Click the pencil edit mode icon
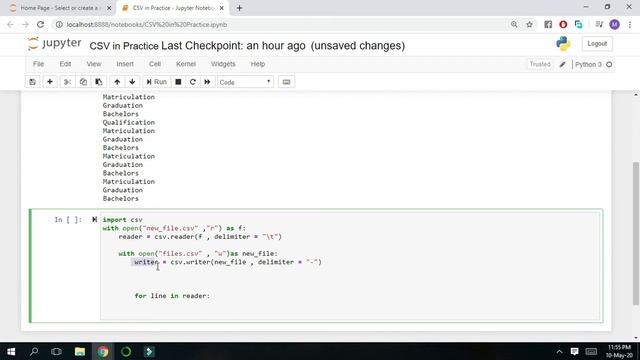Viewport: 640px width, 360px height. (x=562, y=64)
